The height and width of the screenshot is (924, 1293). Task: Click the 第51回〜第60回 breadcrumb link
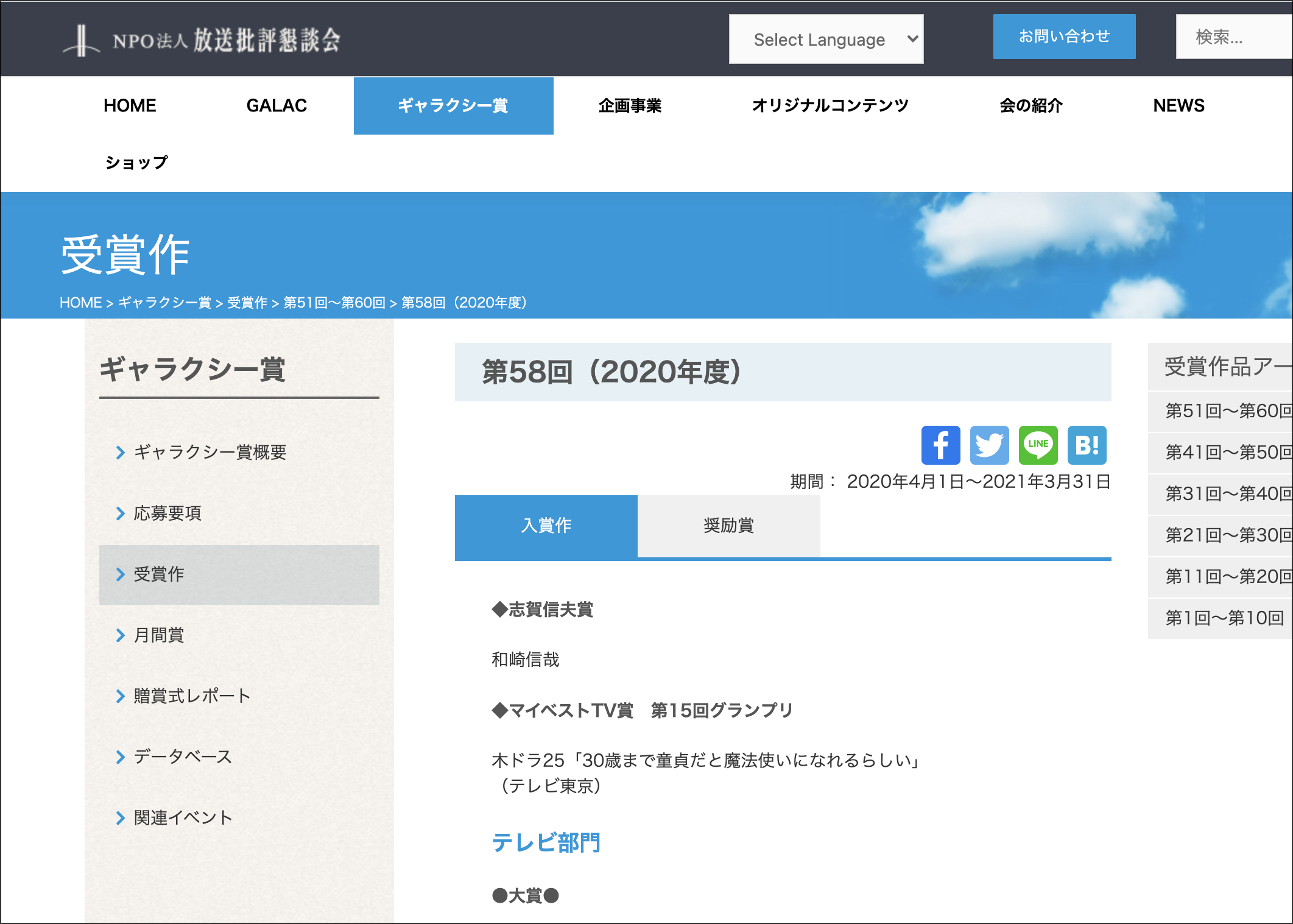click(334, 303)
